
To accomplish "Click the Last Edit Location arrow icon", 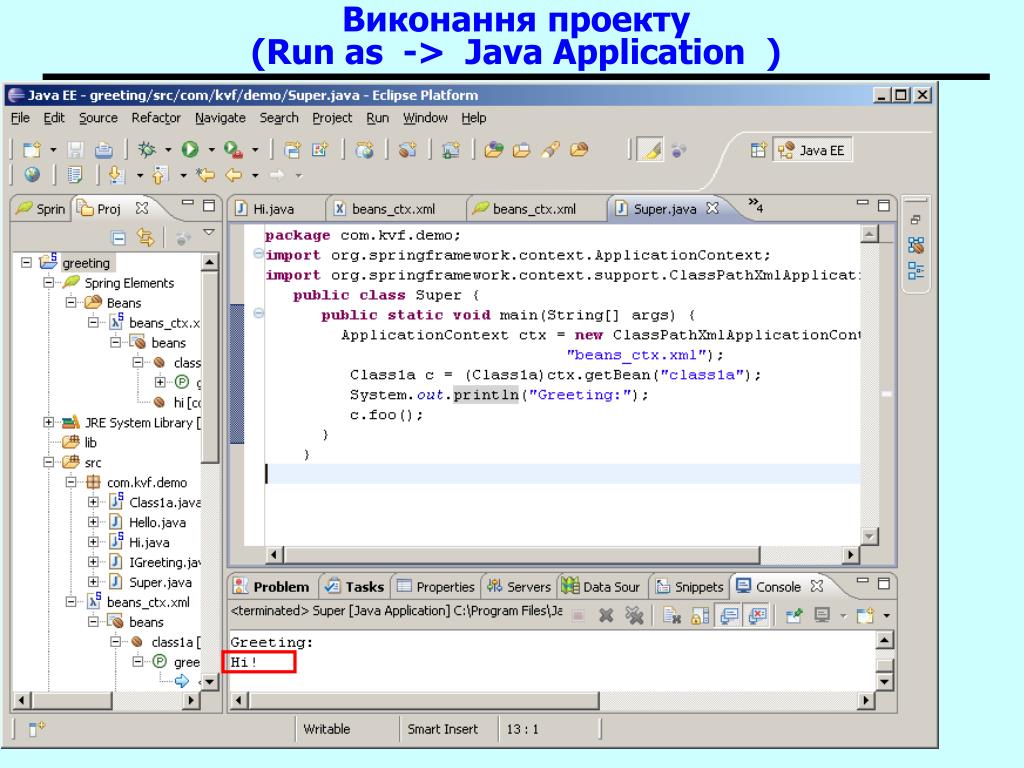I will 206,175.
